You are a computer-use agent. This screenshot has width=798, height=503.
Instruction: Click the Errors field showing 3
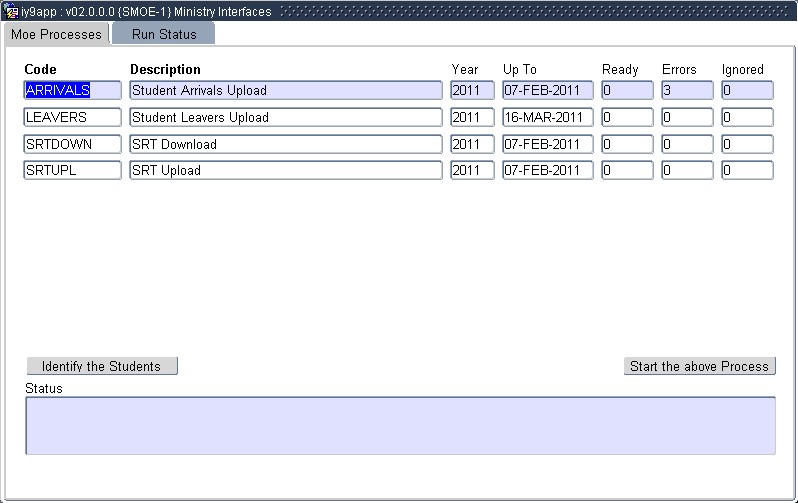[687, 90]
